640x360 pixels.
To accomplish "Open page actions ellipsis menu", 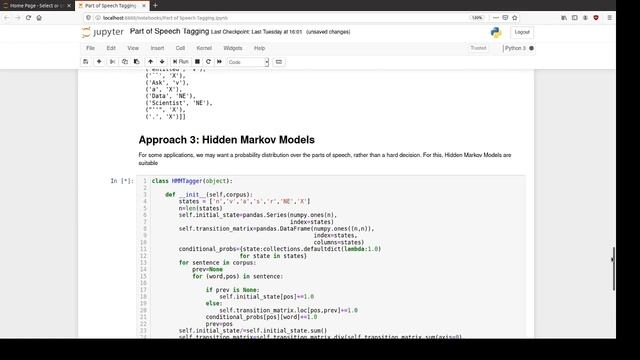I will pos(496,18).
